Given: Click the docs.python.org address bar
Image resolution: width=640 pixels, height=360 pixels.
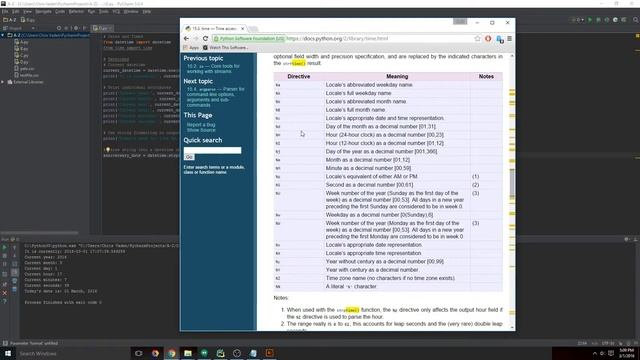Looking at the screenshot, I should pyautogui.click(x=342, y=38).
